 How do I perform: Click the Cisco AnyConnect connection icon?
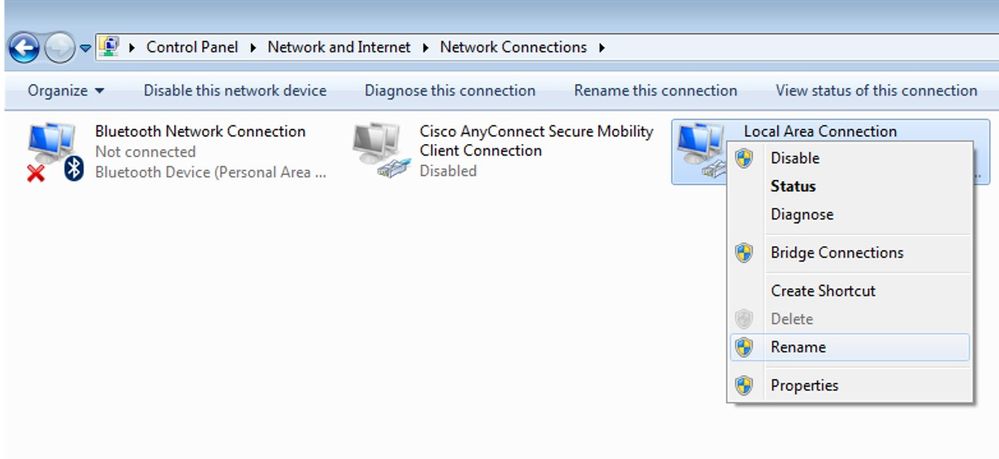coord(380,151)
